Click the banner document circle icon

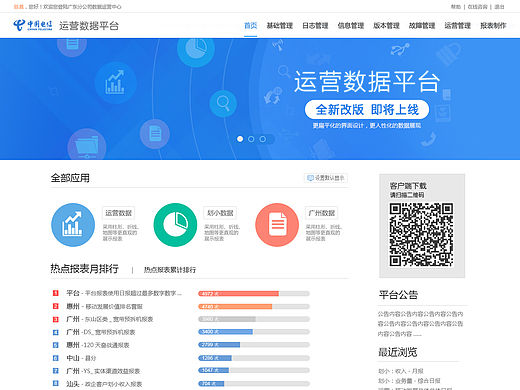[155, 134]
